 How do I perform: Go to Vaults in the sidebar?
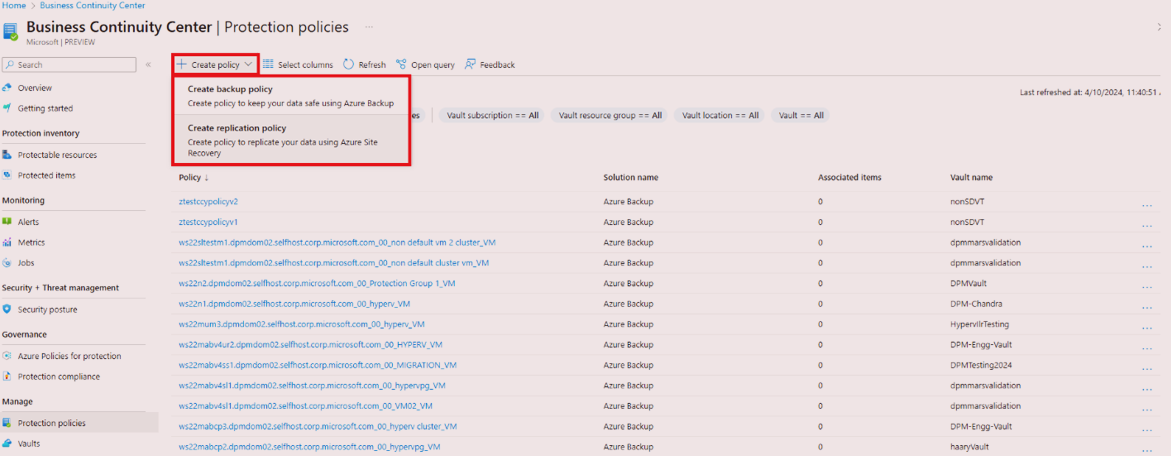[x=29, y=443]
